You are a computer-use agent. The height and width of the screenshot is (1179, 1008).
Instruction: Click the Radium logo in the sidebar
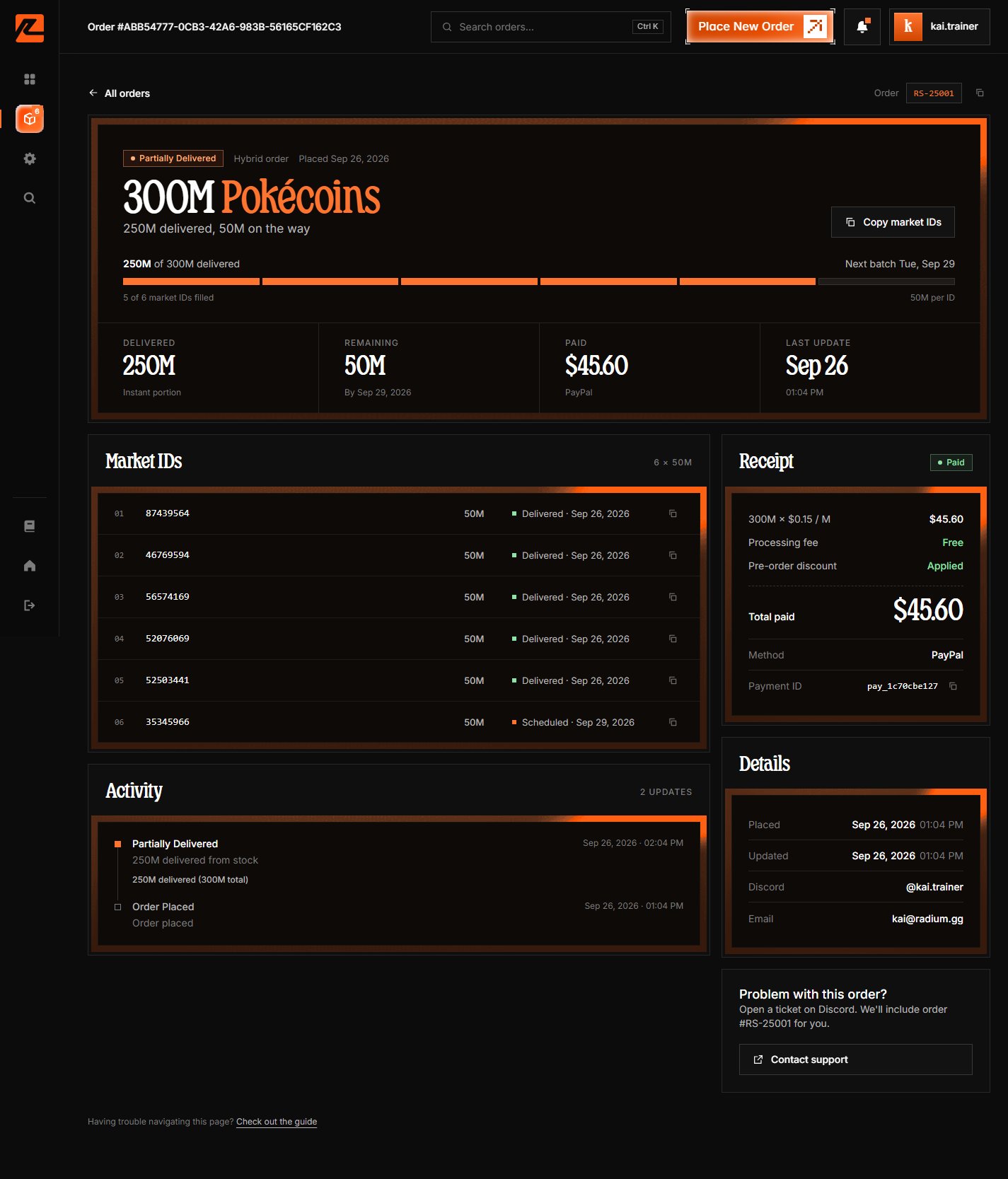(30, 28)
